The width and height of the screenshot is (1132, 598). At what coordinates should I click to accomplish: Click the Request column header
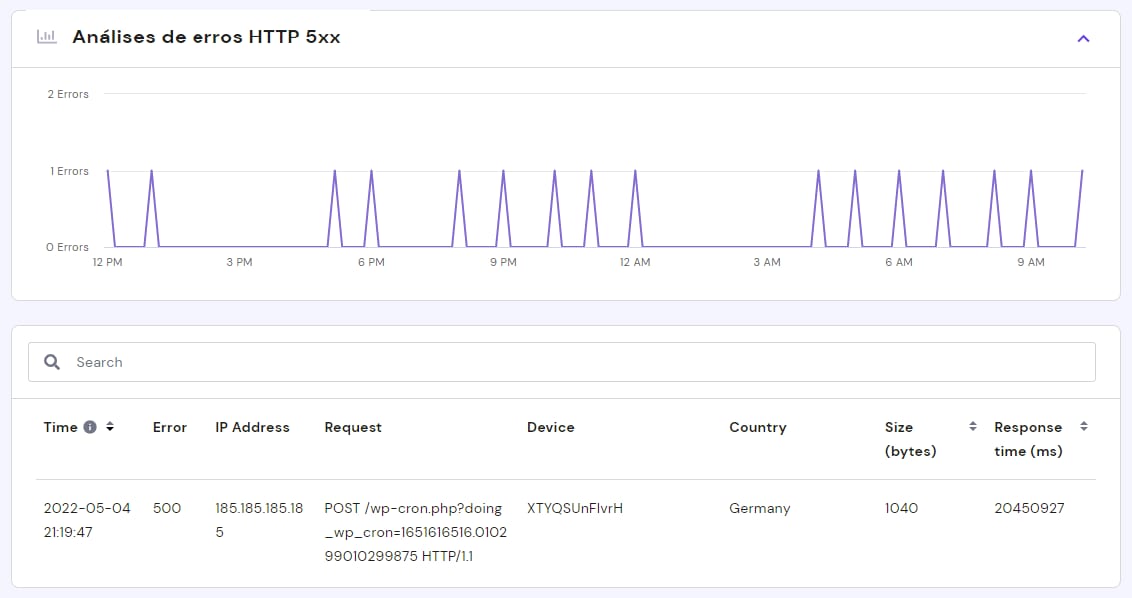[x=353, y=427]
